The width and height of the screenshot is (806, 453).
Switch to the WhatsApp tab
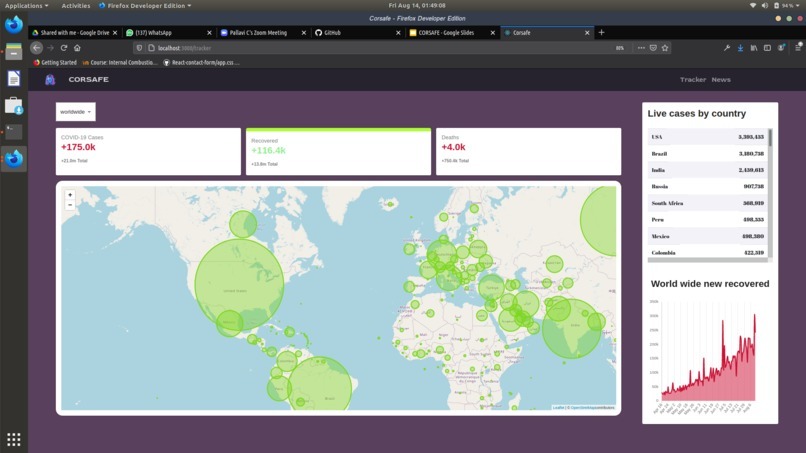(168, 32)
